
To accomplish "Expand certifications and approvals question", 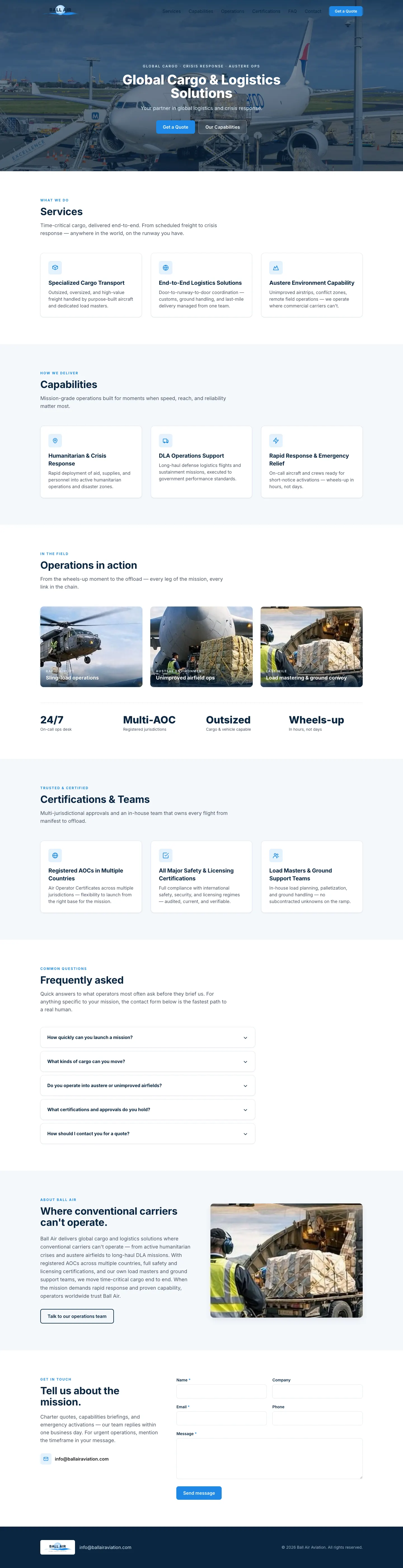I will (147, 1110).
